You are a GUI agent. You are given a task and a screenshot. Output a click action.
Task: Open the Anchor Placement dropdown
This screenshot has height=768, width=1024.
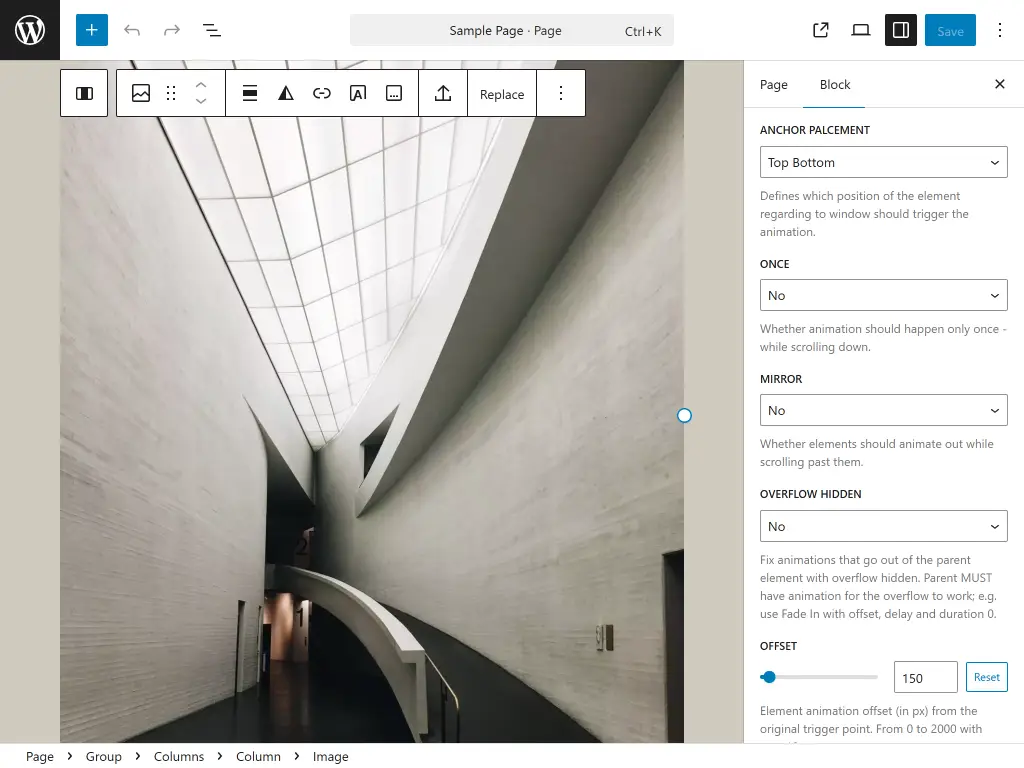click(883, 162)
